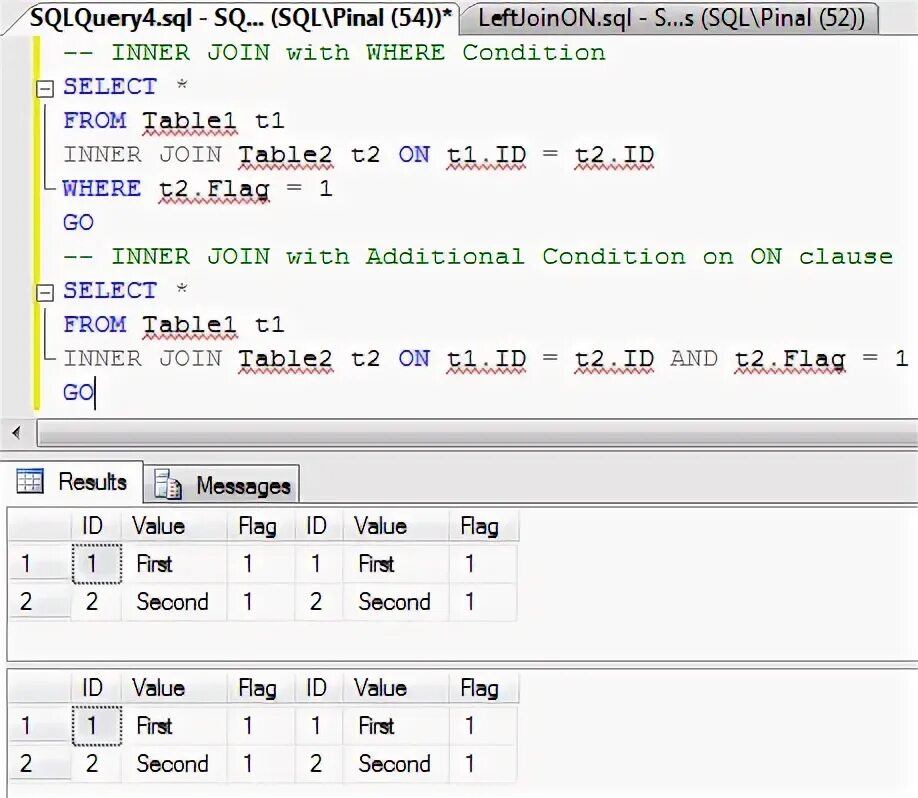
Task: Click the editor's horizontal scroll left arrow
Action: click(x=17, y=433)
